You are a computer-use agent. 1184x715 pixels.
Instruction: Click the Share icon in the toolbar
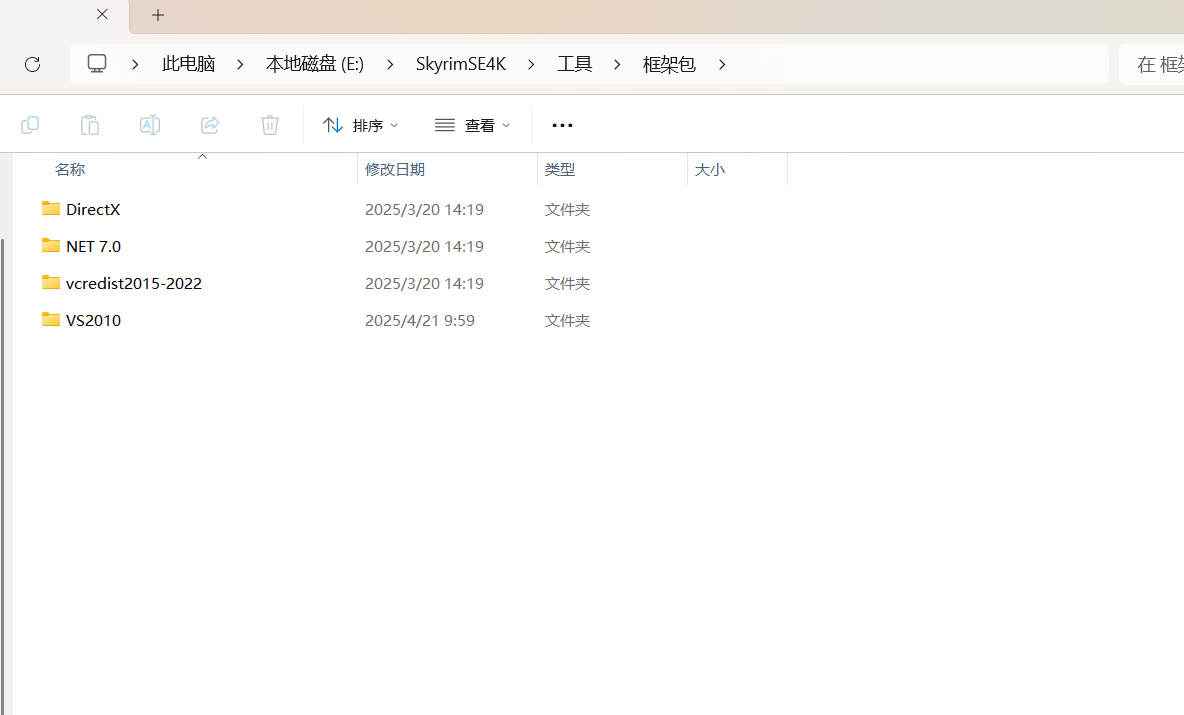[210, 124]
